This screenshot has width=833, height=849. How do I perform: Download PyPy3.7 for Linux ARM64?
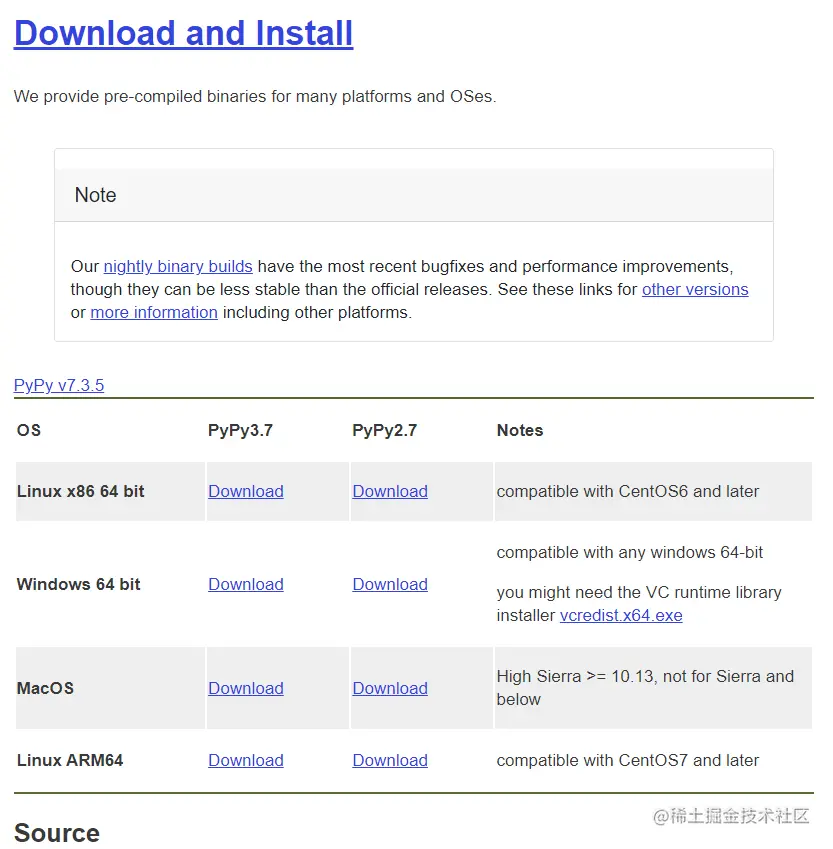(x=246, y=760)
